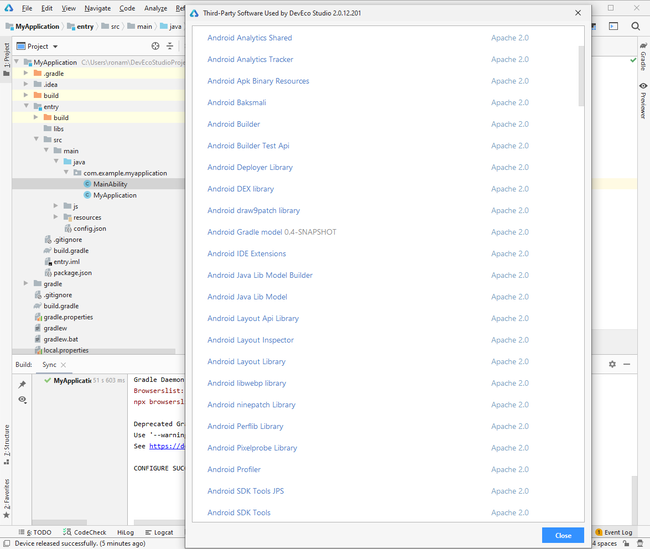Click the toolbar icon left of the search magnifier
This screenshot has width=650, height=549.
pos(614,26)
